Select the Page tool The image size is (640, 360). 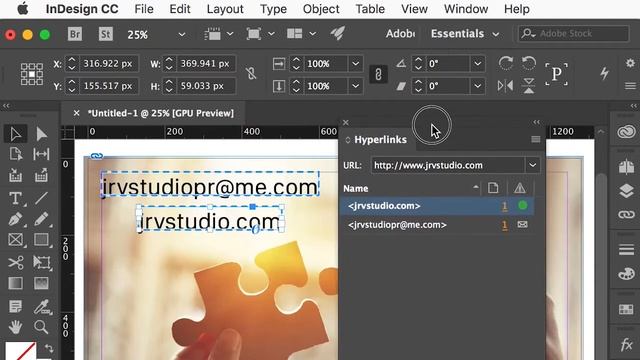tap(16, 154)
